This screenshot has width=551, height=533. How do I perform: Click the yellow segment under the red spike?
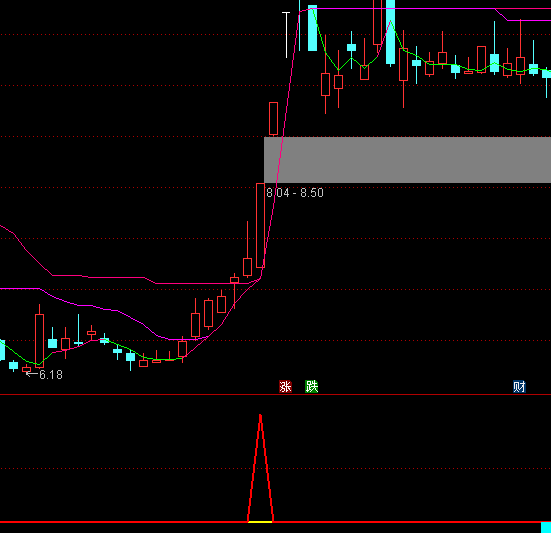click(260, 522)
